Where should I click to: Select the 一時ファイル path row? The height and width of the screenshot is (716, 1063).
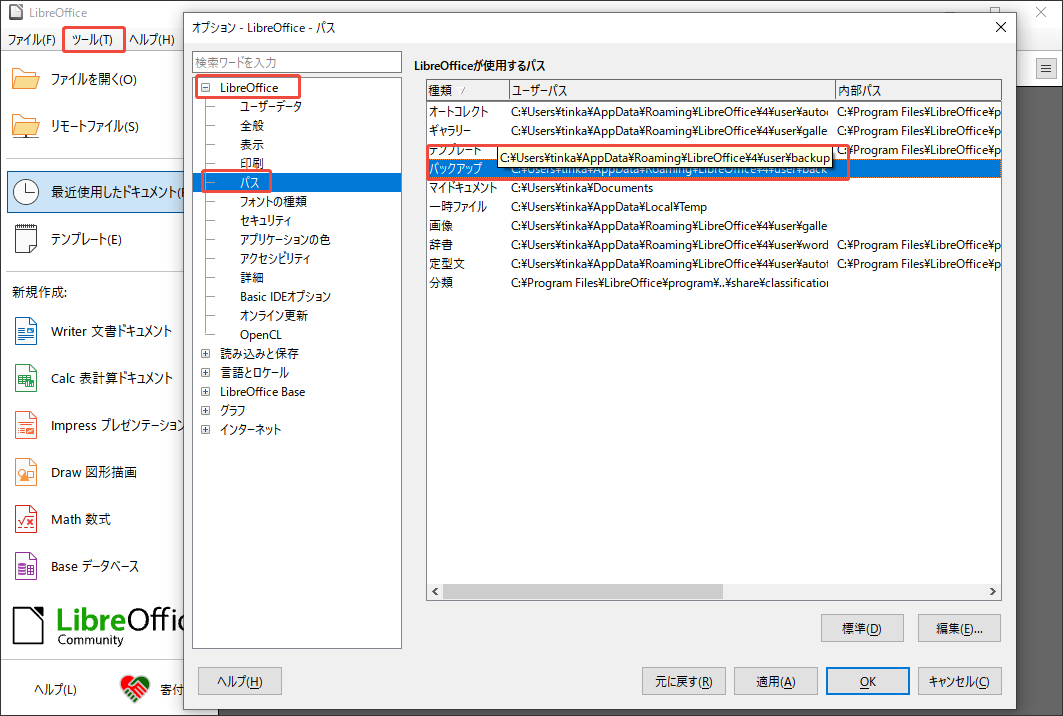714,207
